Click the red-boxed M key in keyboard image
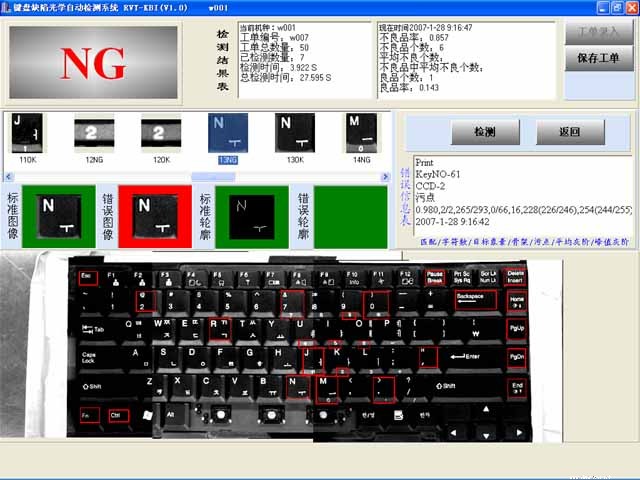The height and width of the screenshot is (480, 640). 327,389
